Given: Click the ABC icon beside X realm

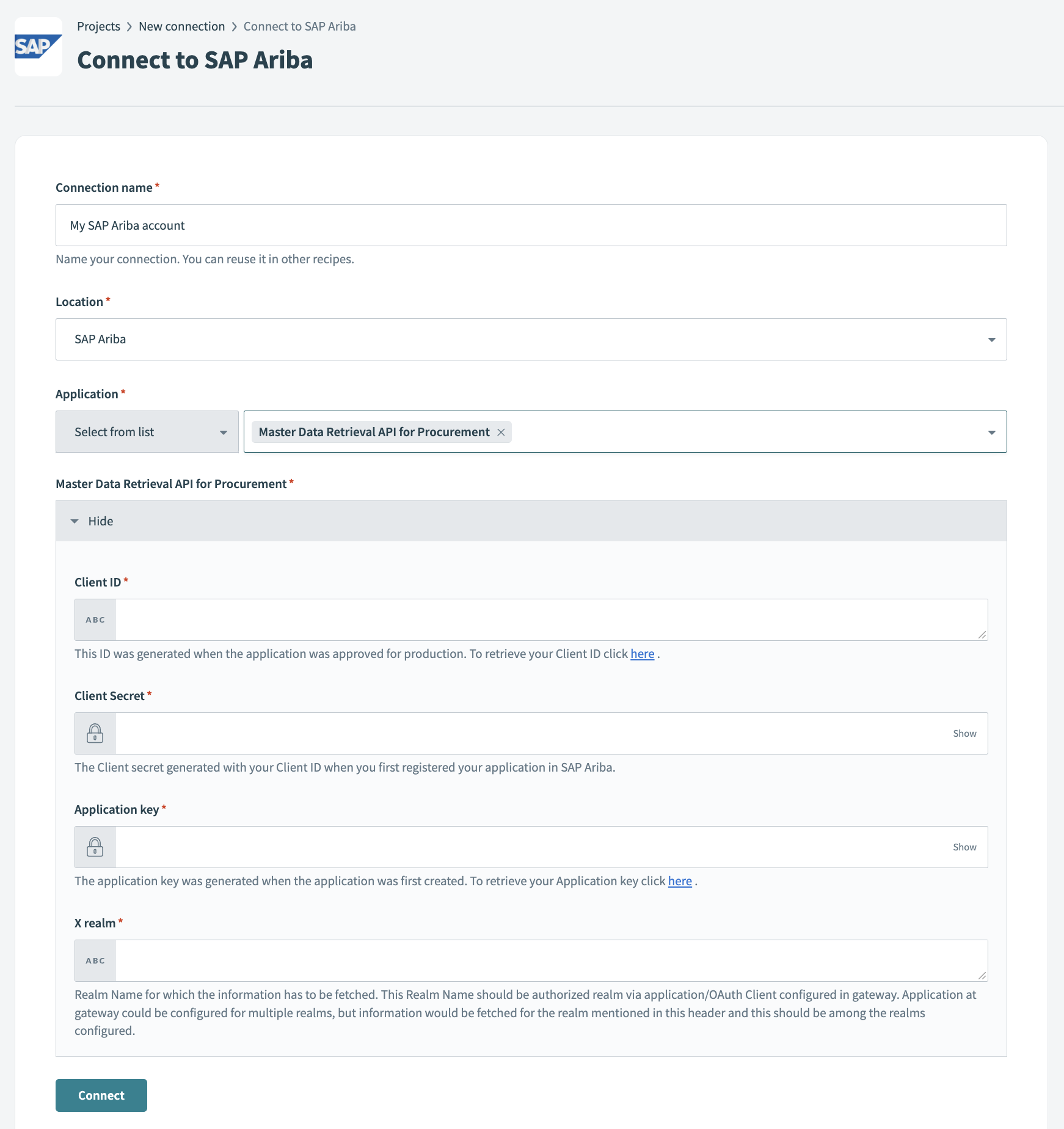Looking at the screenshot, I should pos(95,961).
